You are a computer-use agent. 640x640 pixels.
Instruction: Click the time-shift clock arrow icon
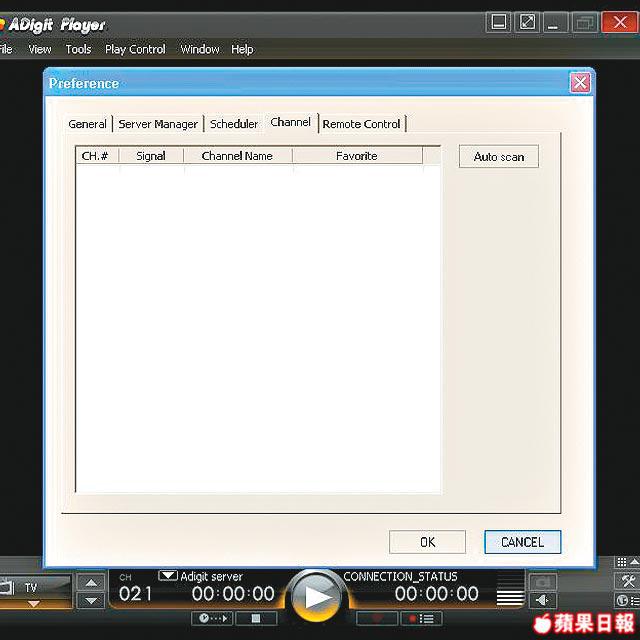[x=212, y=619]
